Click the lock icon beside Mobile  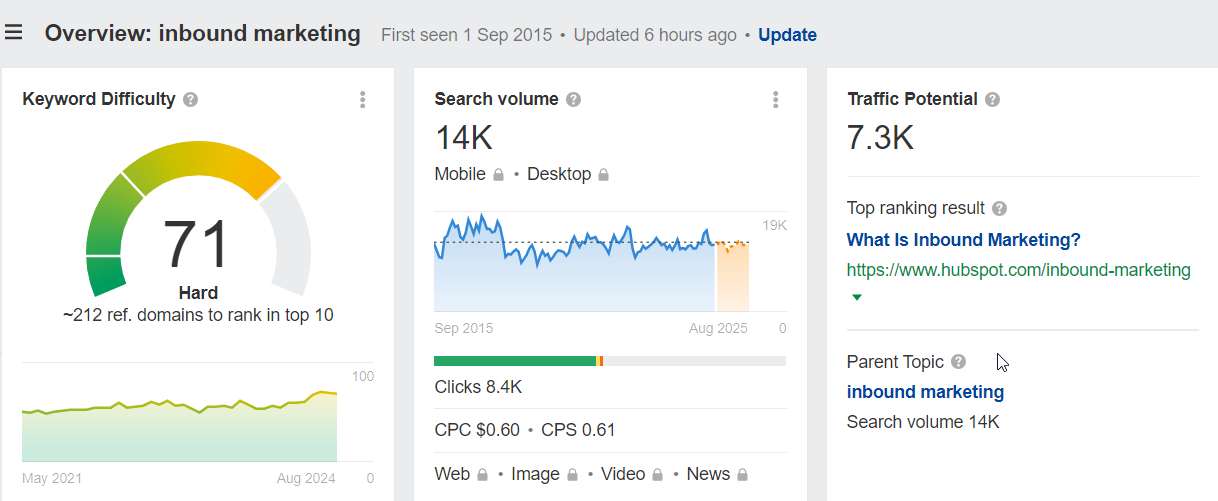[x=498, y=175]
